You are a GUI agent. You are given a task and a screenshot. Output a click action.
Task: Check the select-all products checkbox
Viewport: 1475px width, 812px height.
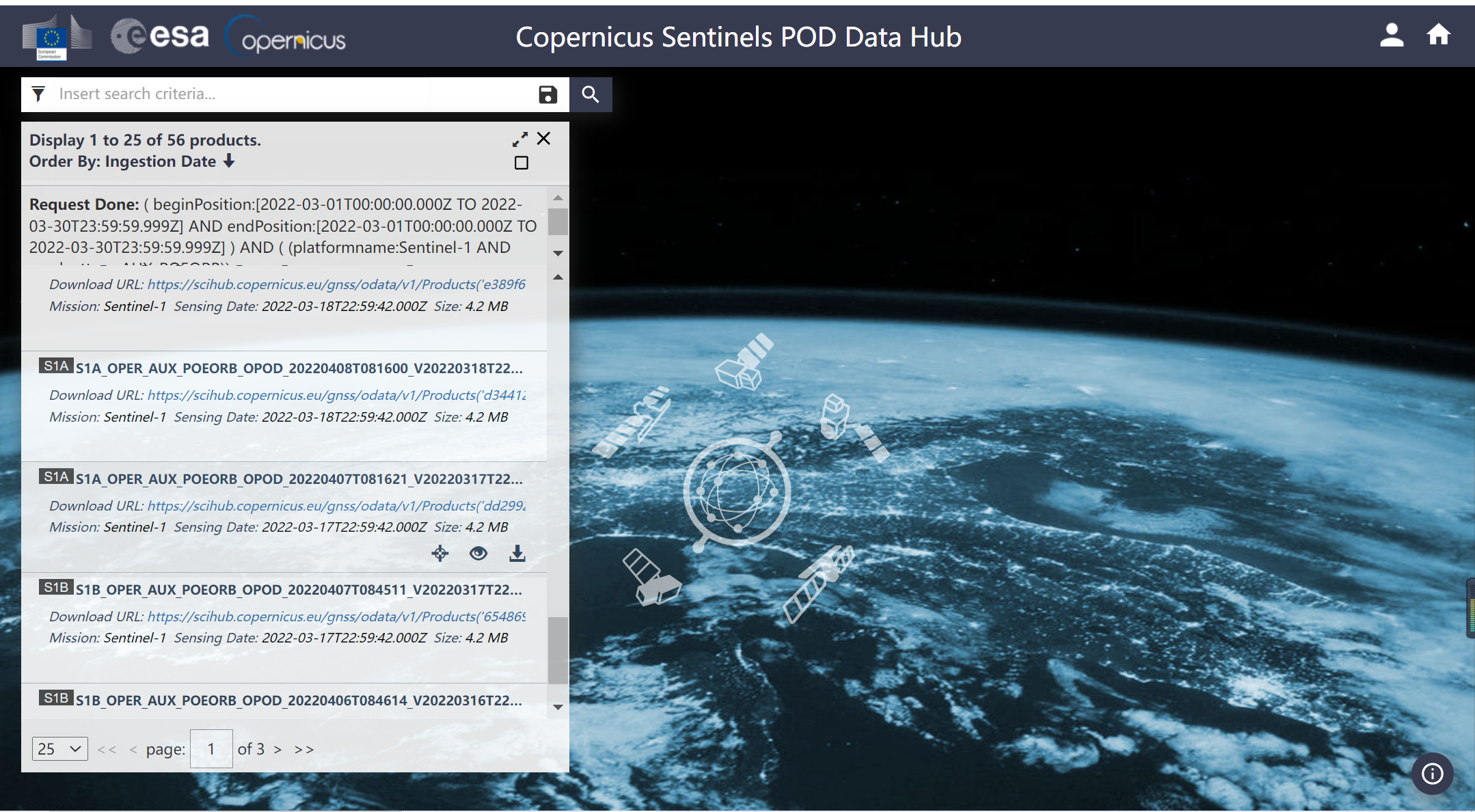pos(522,162)
